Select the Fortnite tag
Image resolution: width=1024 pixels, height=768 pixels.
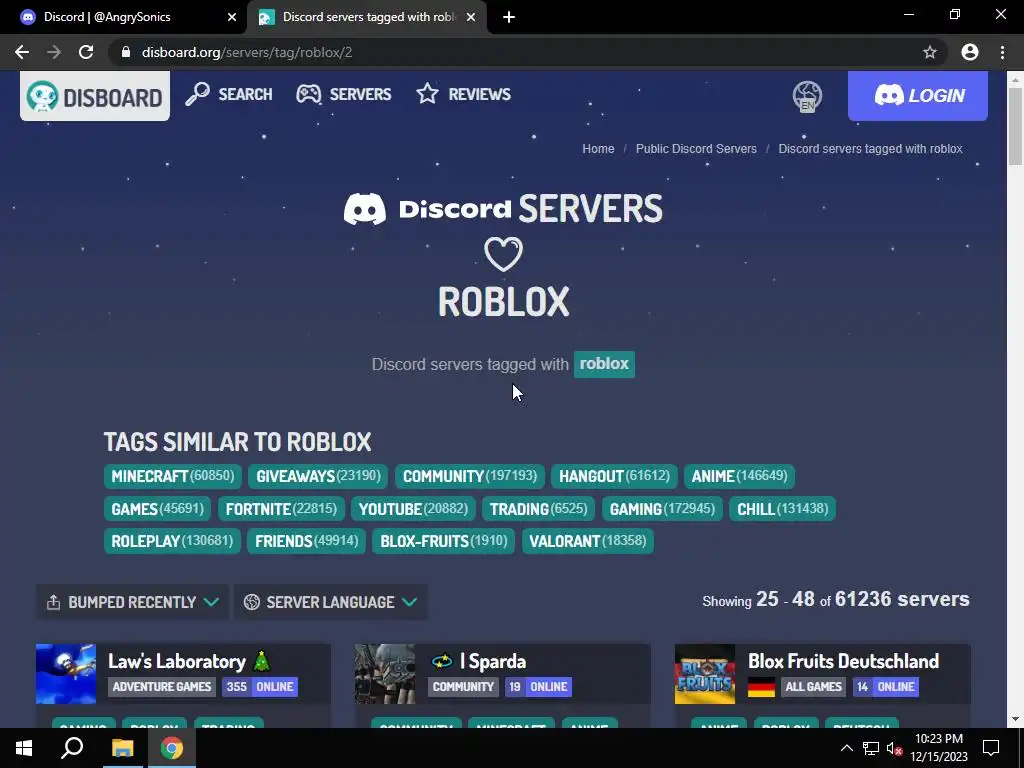pos(281,509)
